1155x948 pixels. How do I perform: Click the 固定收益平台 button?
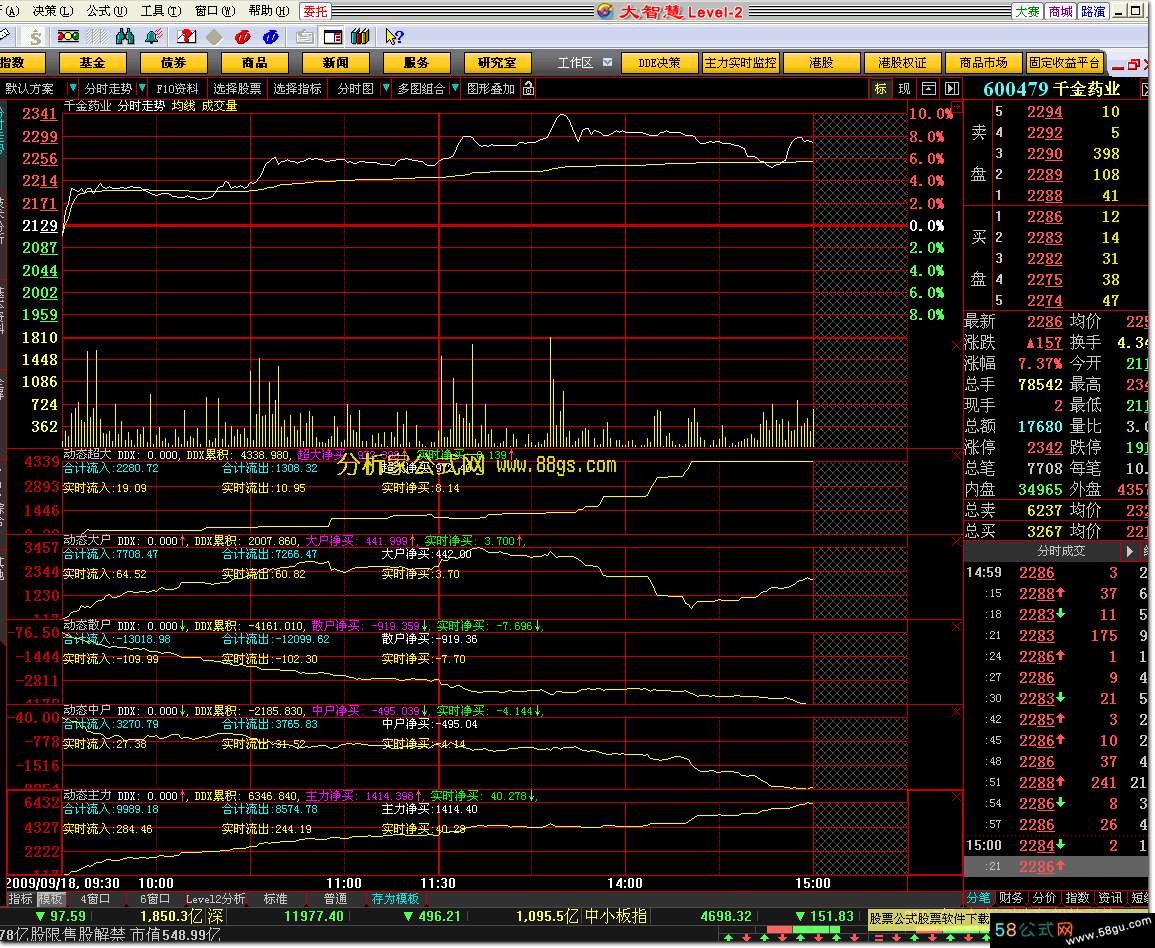[x=1064, y=63]
